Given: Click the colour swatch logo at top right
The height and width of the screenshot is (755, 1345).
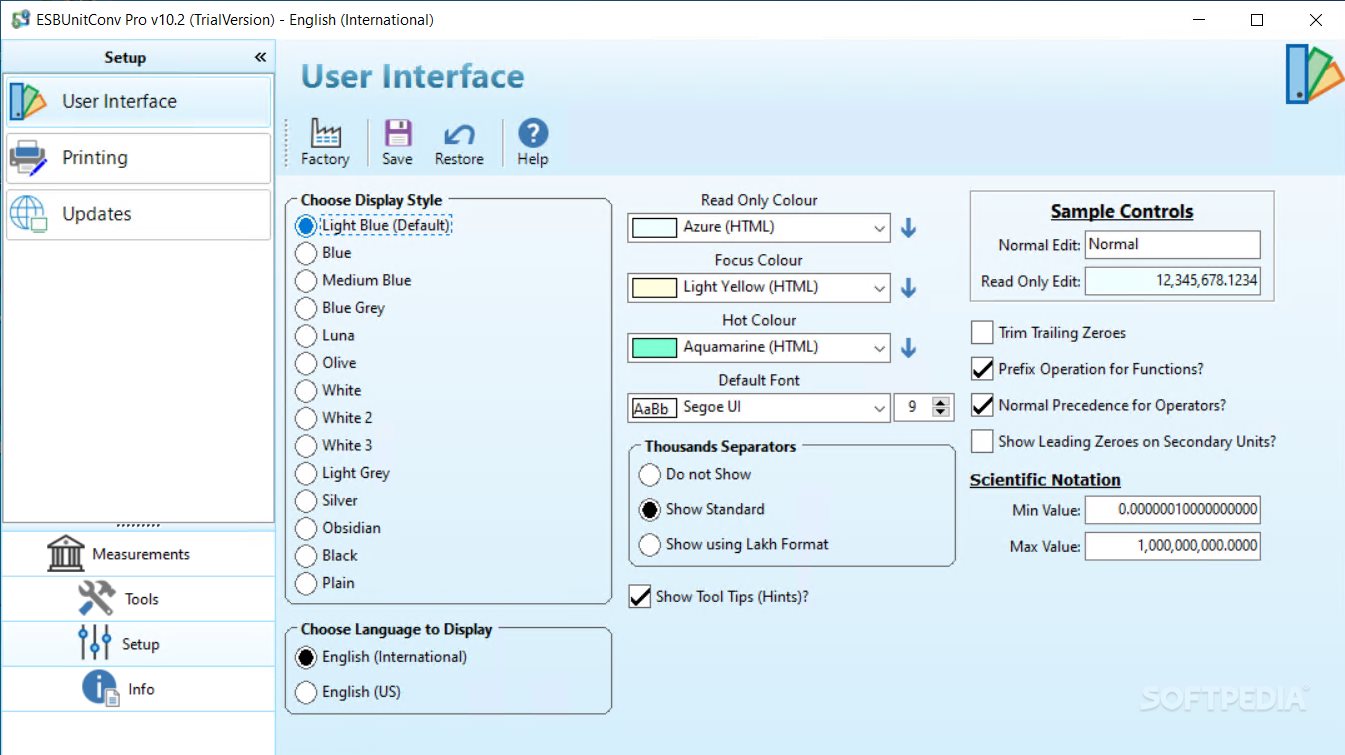Looking at the screenshot, I should (x=1314, y=75).
